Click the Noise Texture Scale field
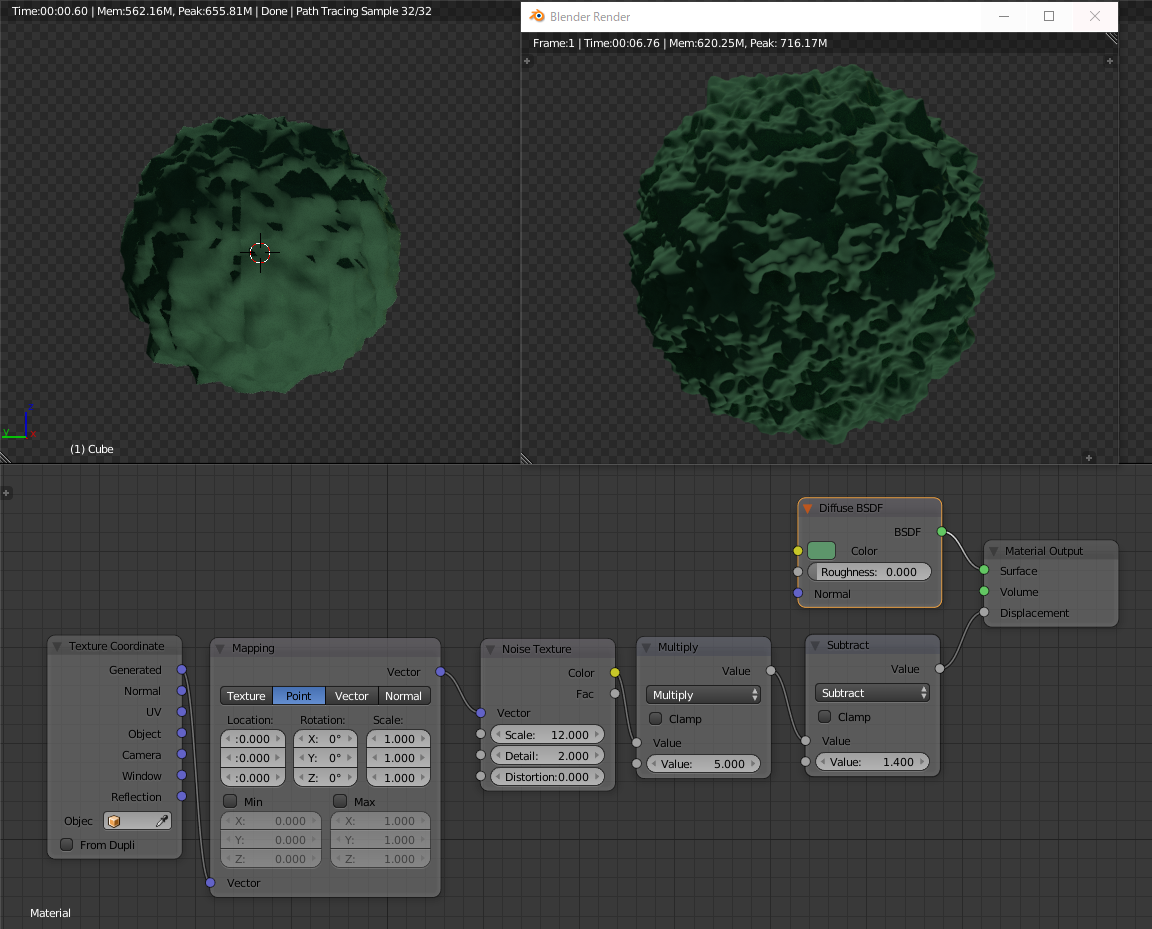The height and width of the screenshot is (929, 1152). point(547,735)
